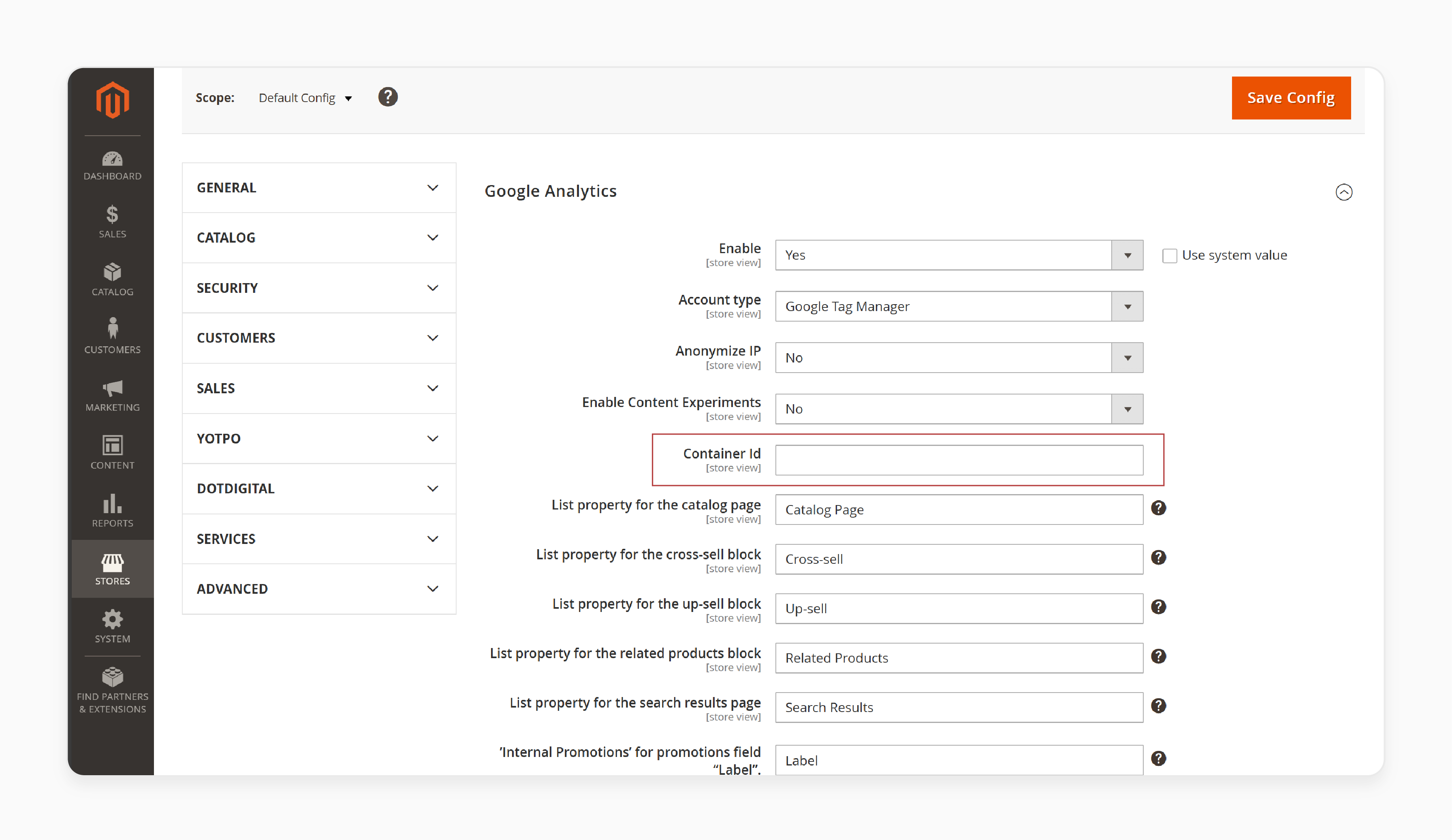Viewport: 1452px width, 840px height.
Task: Click the Google Analytics section heading
Action: point(550,191)
